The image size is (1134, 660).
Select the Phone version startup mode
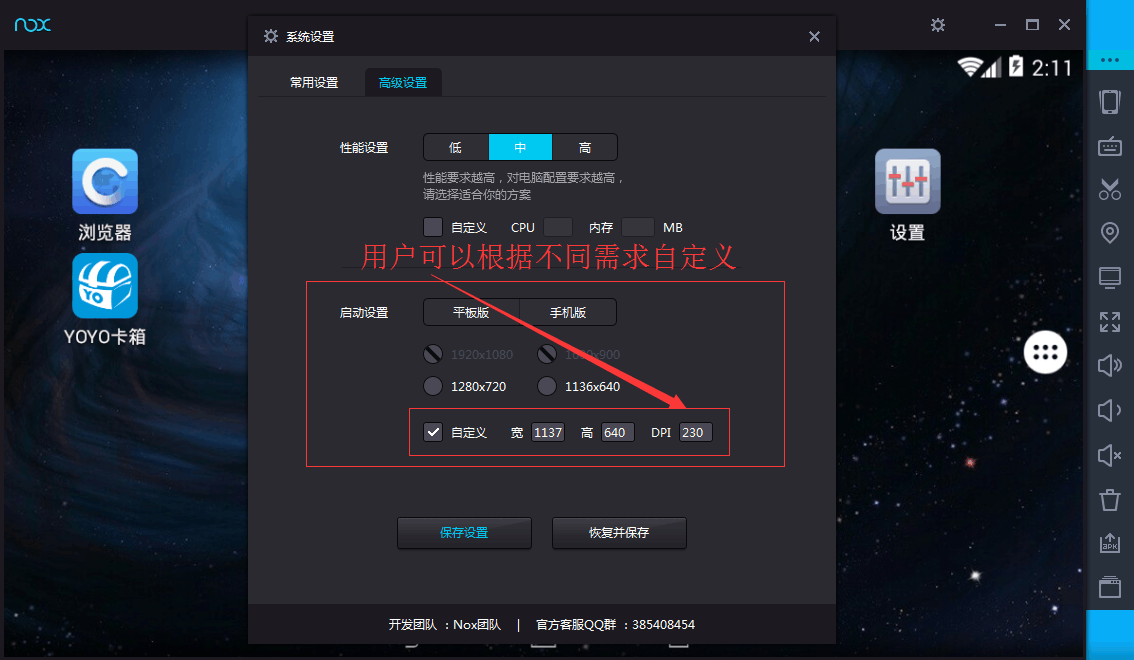(568, 312)
